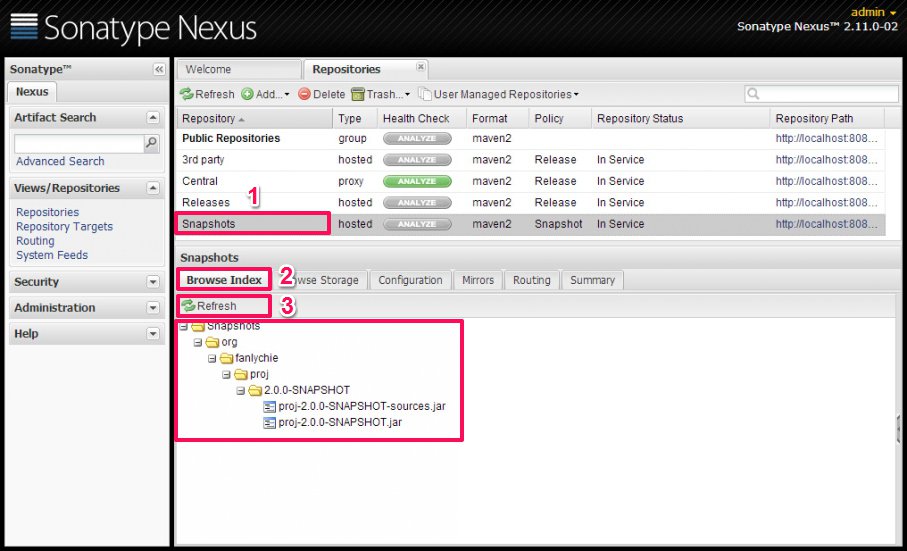Select the Public Repositories row
This screenshot has width=907, height=551.
coord(530,138)
